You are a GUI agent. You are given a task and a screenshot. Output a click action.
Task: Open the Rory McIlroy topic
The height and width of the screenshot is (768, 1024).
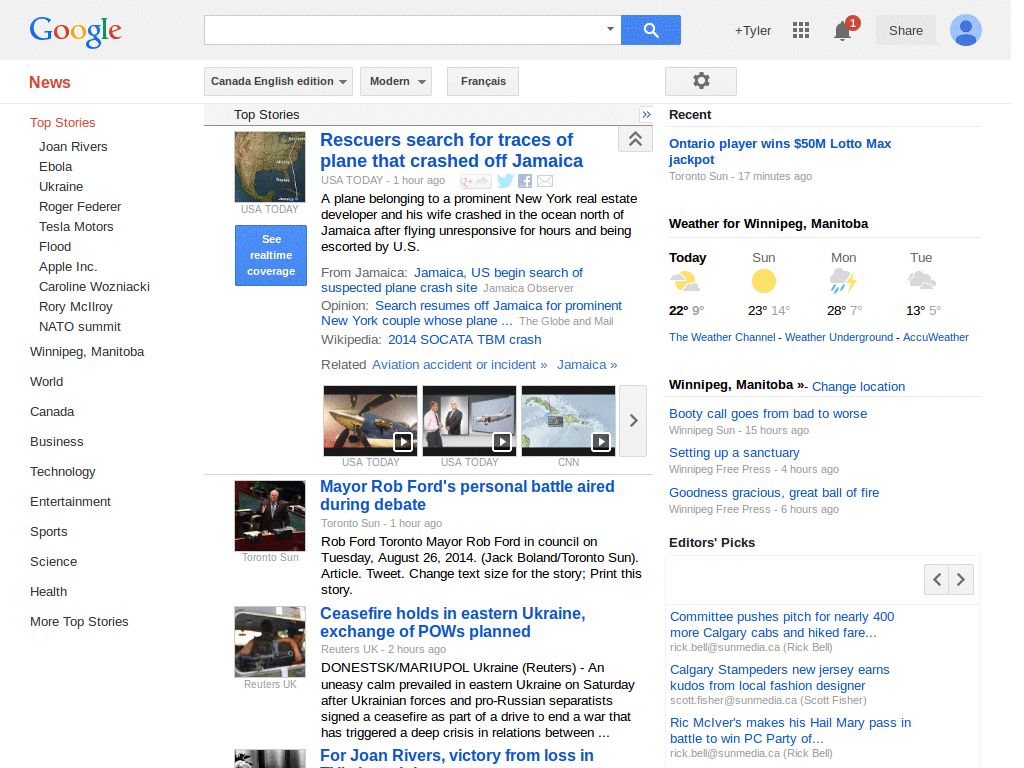[x=76, y=307]
